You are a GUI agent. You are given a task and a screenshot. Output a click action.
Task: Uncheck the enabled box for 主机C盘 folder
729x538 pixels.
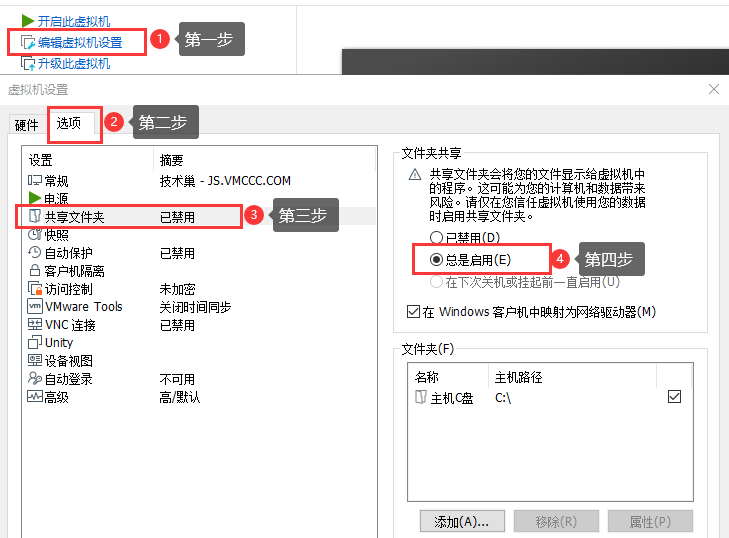coord(674,397)
